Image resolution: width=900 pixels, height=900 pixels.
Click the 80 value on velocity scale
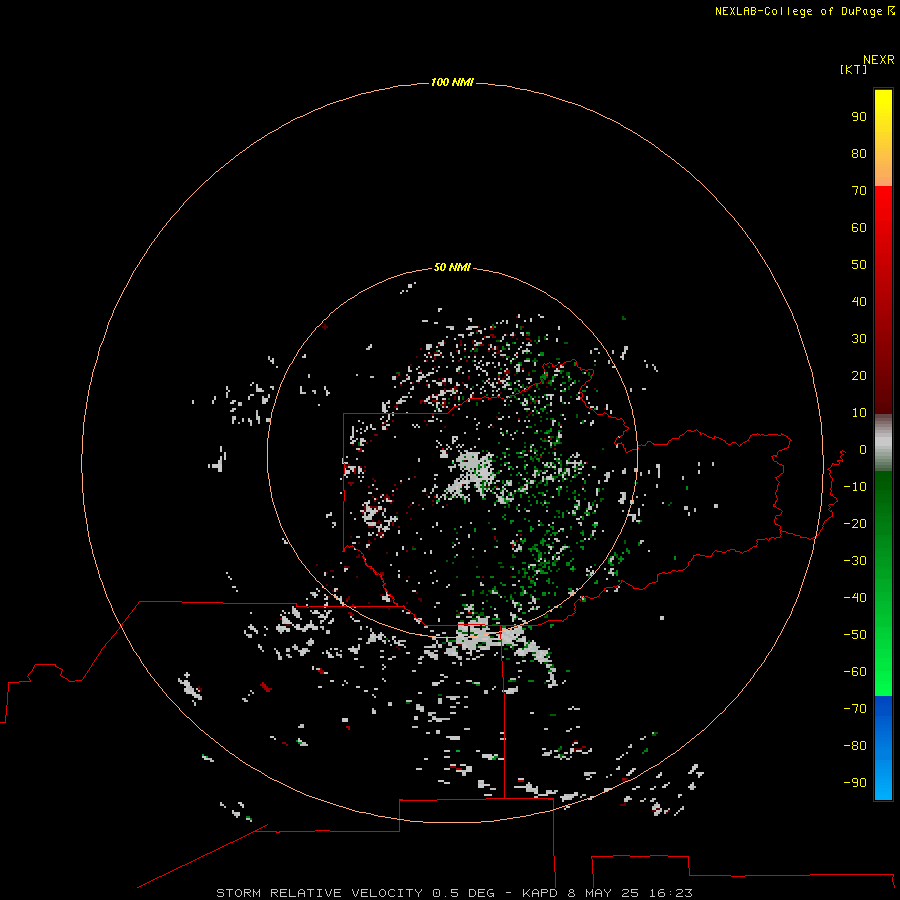click(859, 153)
